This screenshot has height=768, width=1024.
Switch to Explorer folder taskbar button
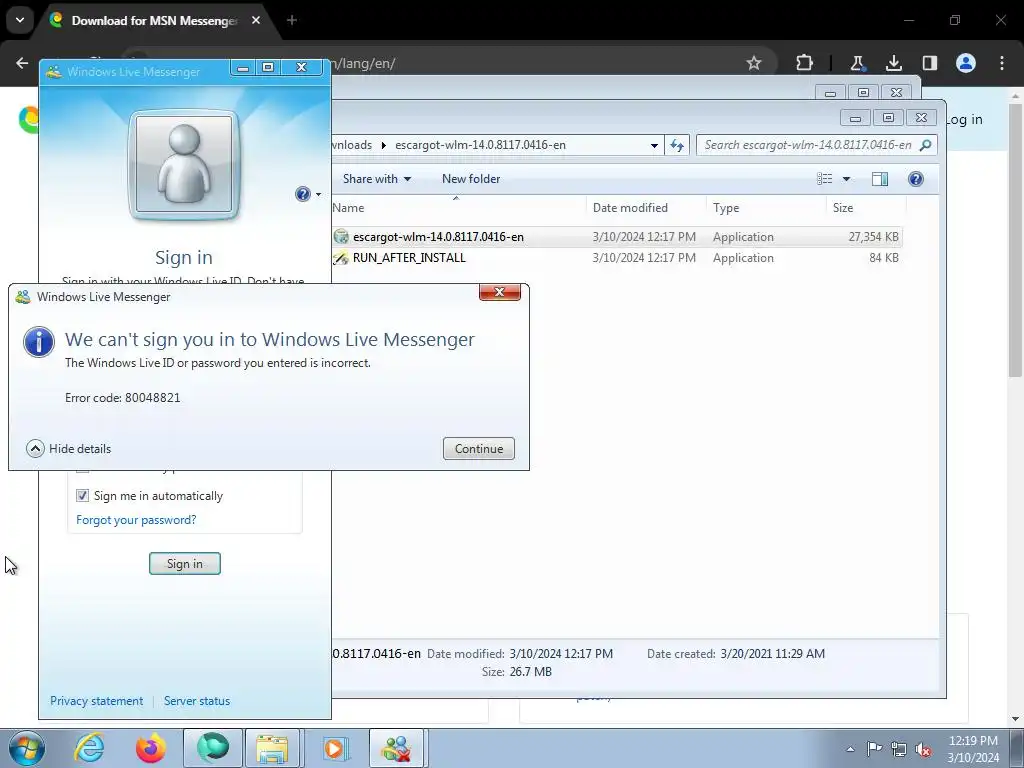click(x=272, y=748)
